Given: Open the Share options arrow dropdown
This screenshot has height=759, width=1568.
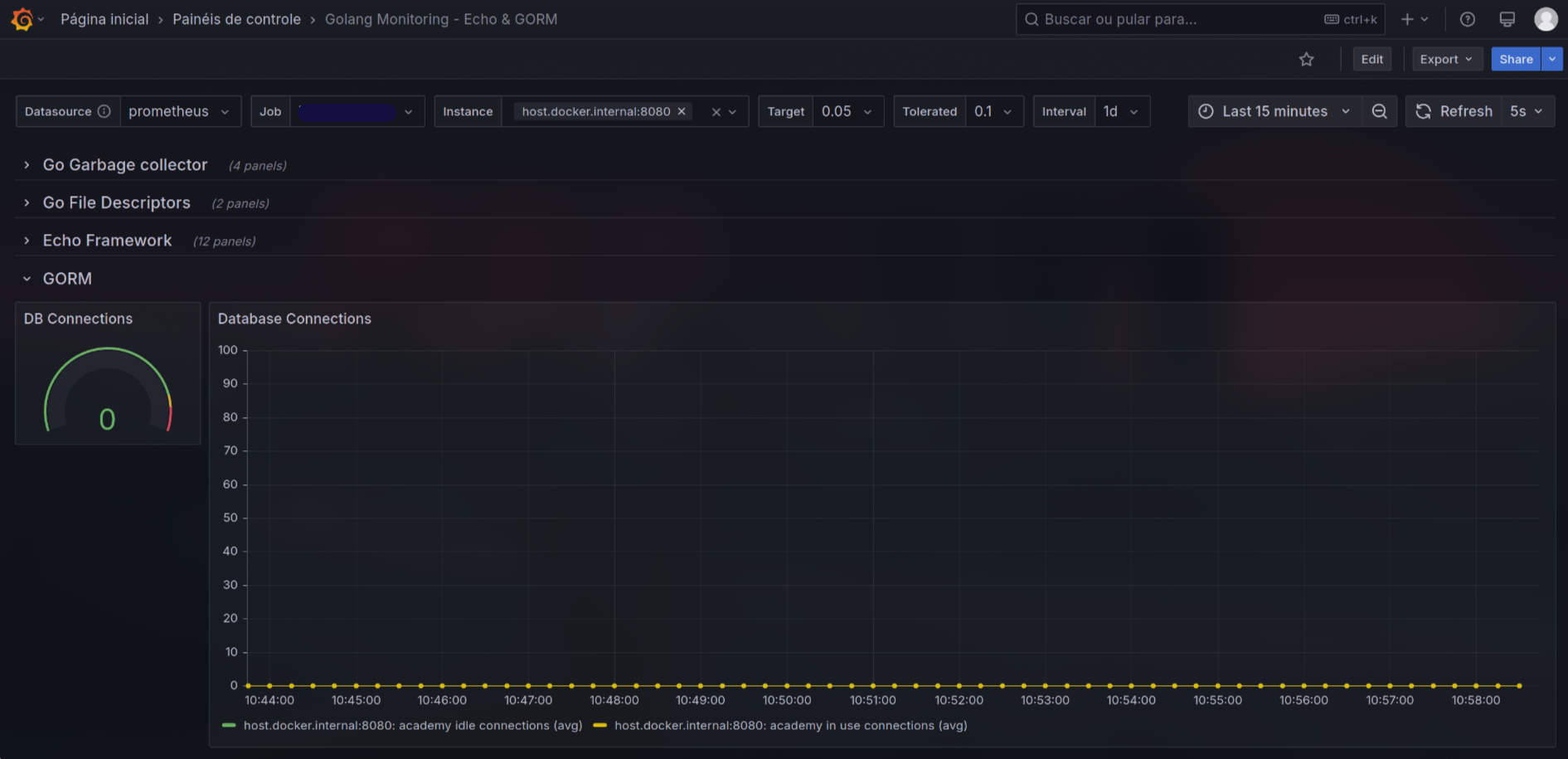Looking at the screenshot, I should [1552, 59].
